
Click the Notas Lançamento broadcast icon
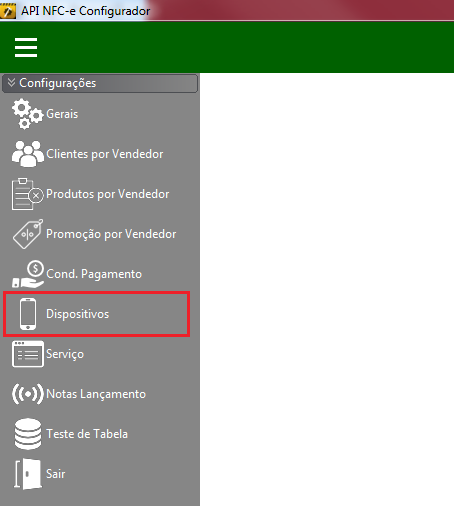coord(28,394)
